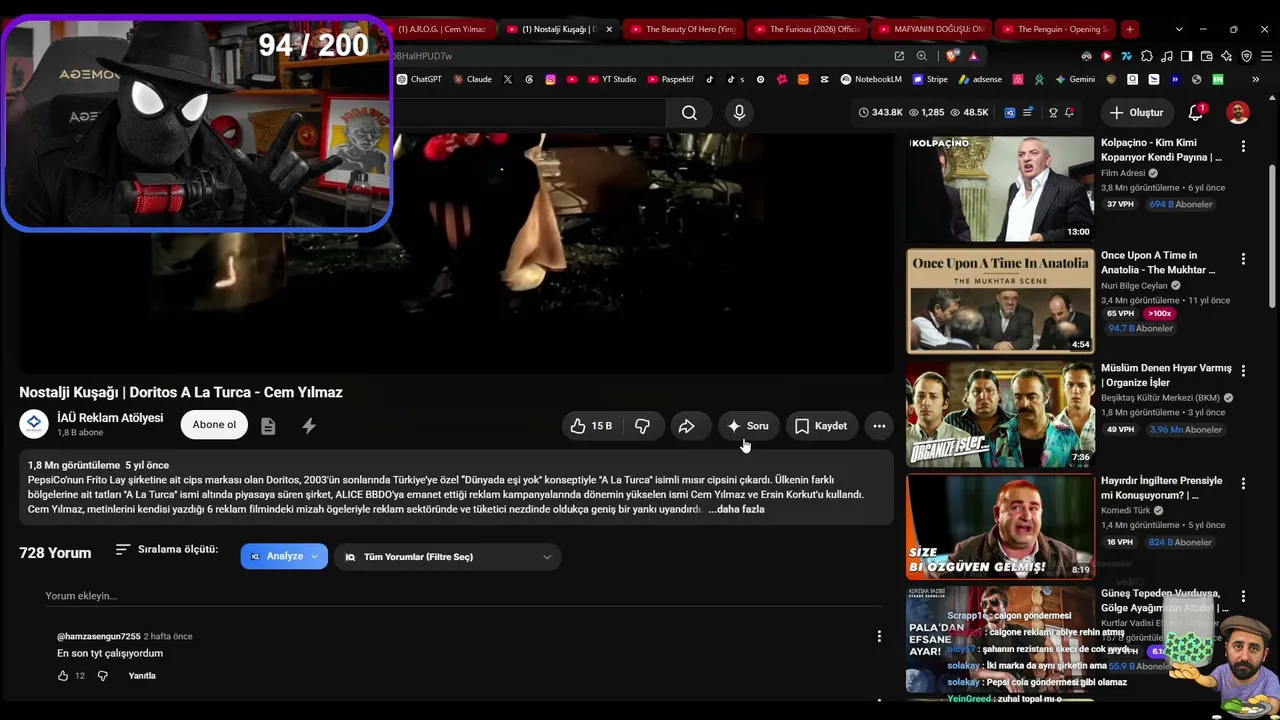Open the Nuri Bilge Ceylan channel link
This screenshot has height=720, width=1280.
tap(1134, 285)
